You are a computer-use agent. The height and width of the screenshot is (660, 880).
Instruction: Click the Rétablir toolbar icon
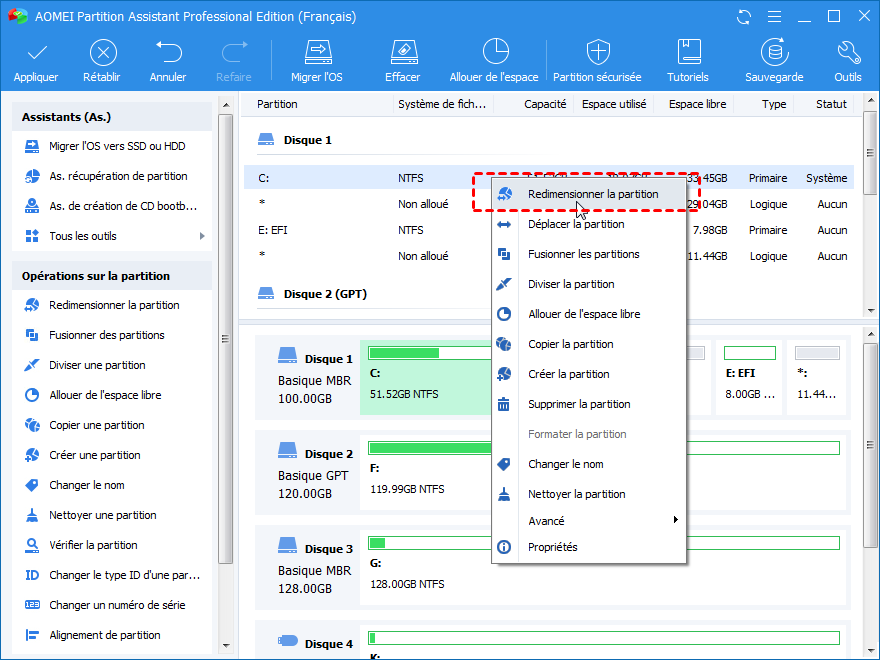click(x=103, y=52)
